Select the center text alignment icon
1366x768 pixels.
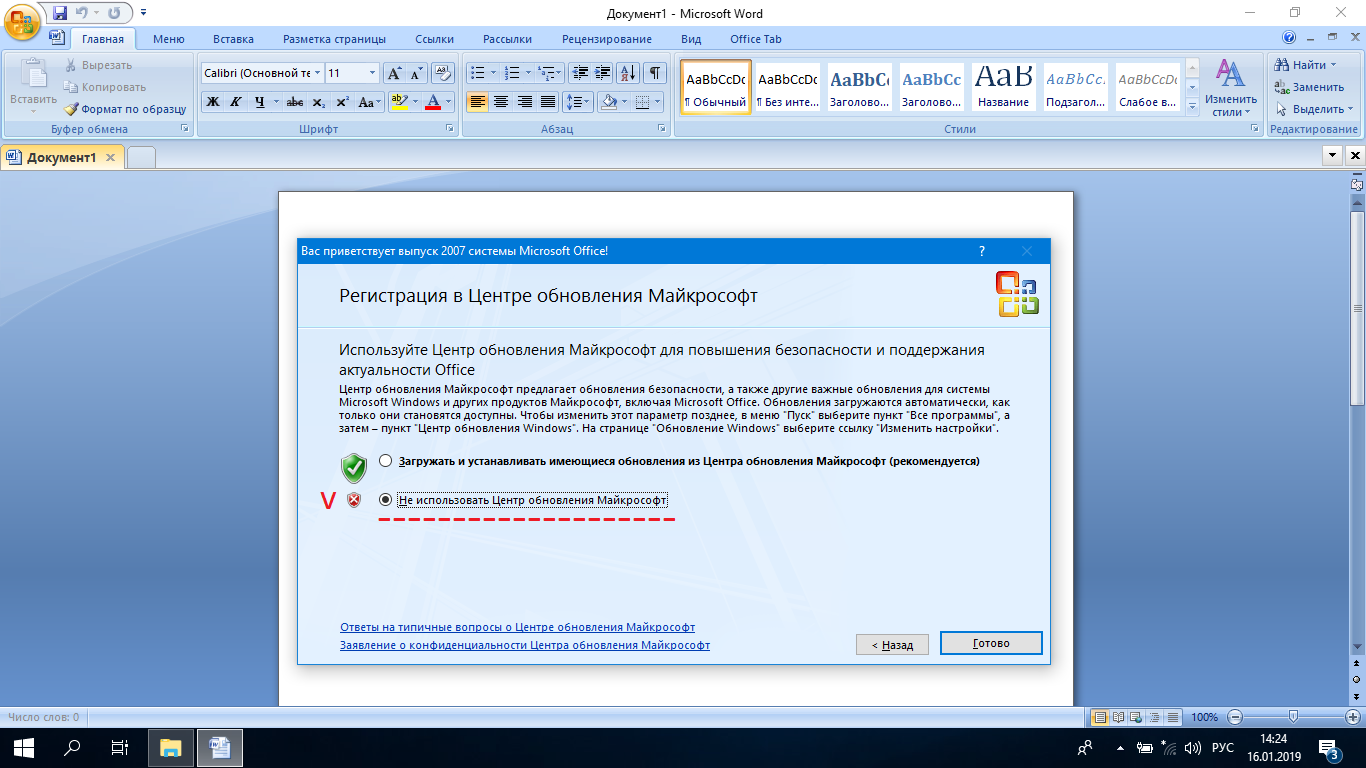500,102
